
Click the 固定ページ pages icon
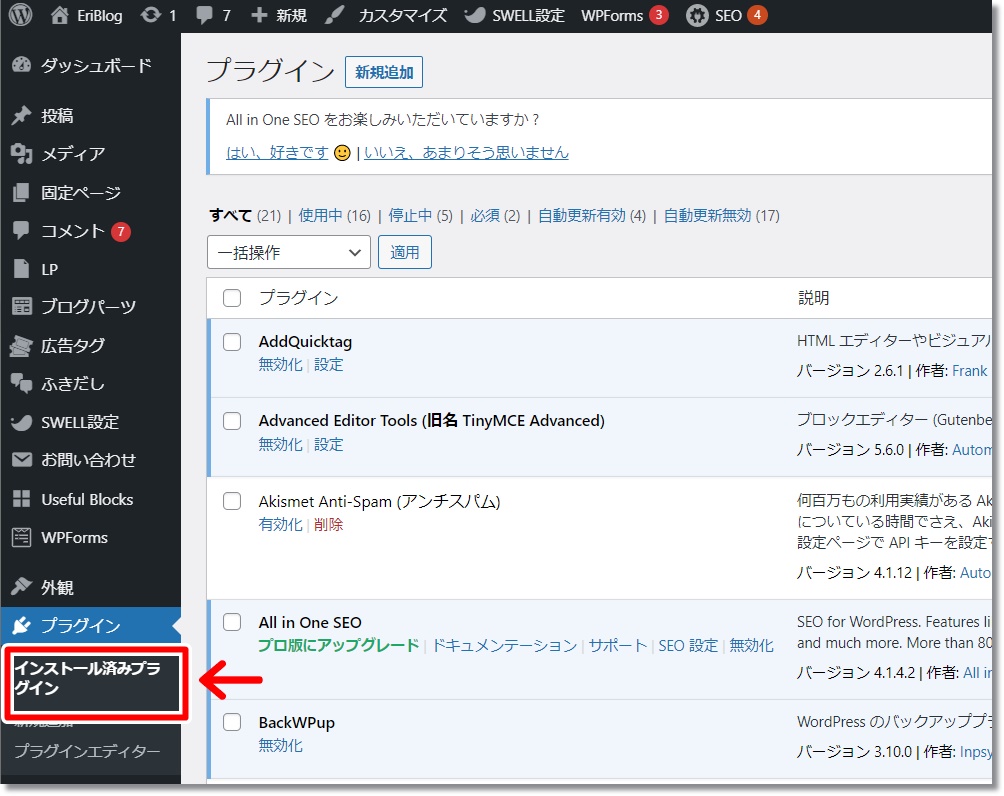[x=21, y=192]
